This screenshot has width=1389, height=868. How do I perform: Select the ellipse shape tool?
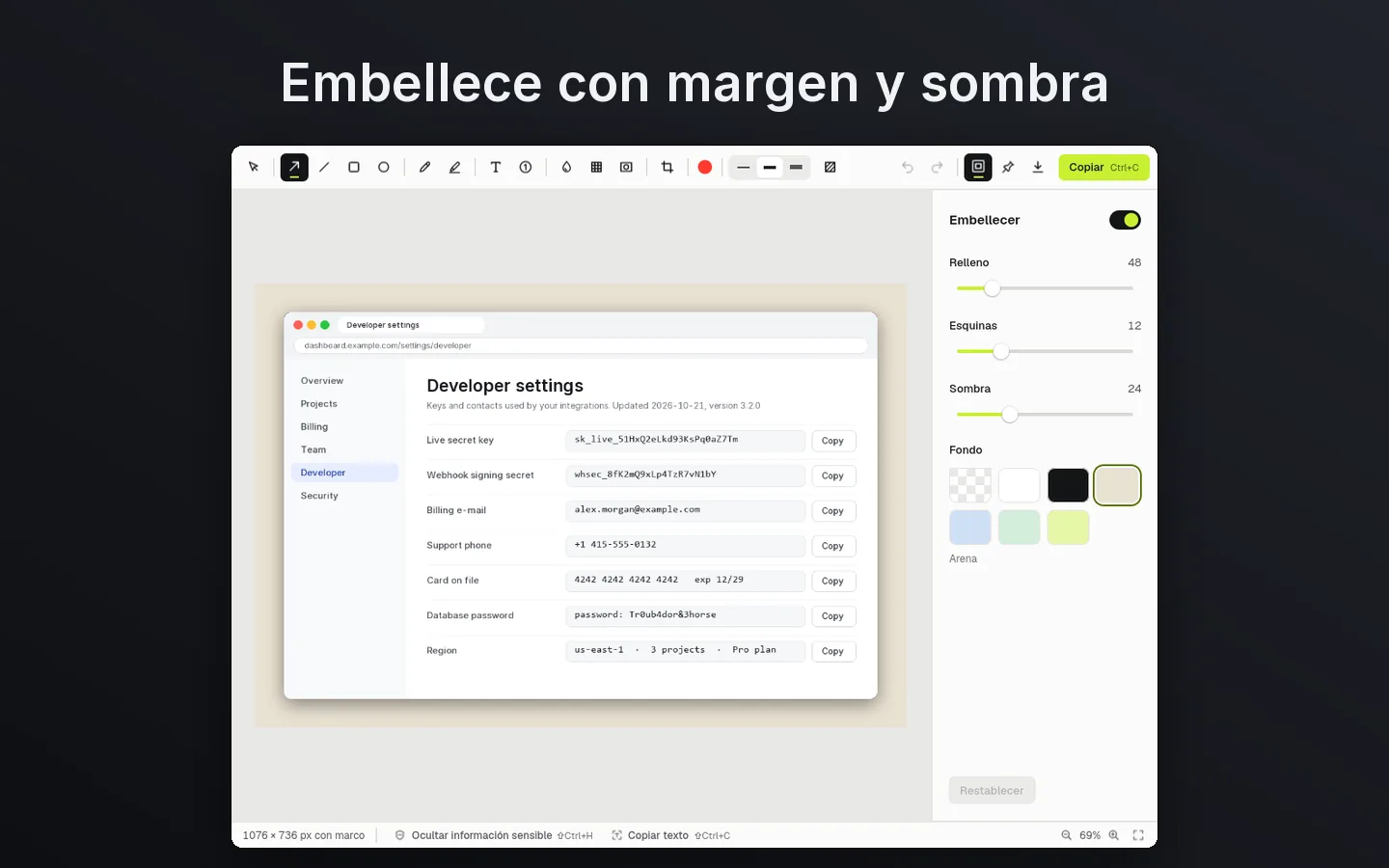(384, 167)
